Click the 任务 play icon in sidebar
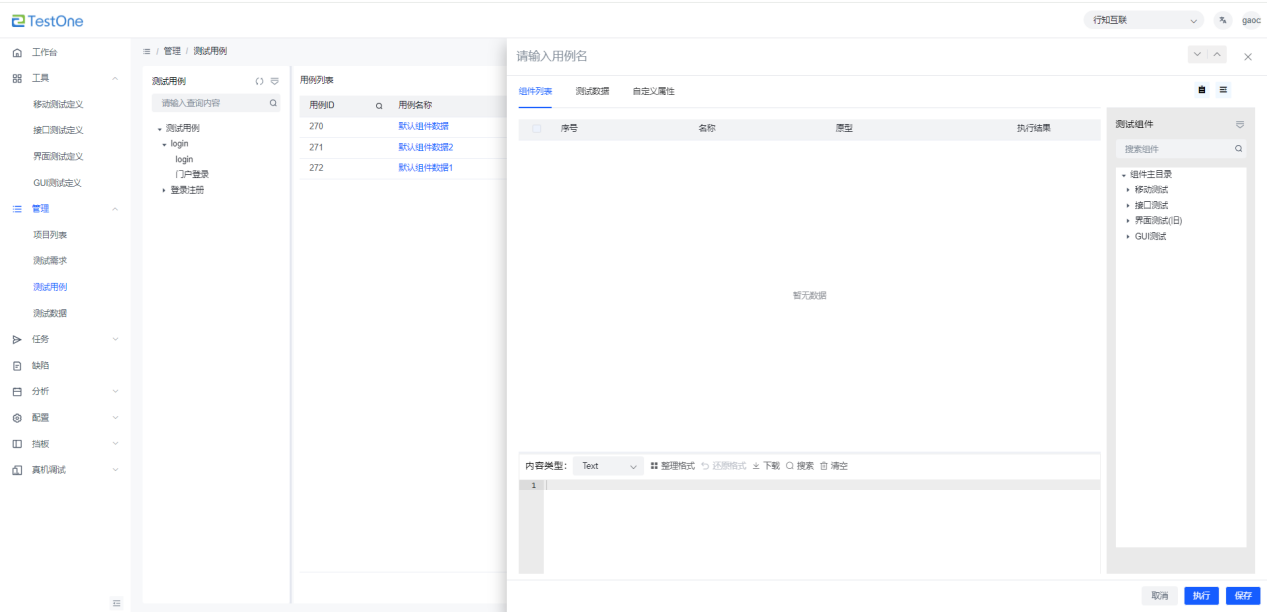The height and width of the screenshot is (612, 1267). 17,339
